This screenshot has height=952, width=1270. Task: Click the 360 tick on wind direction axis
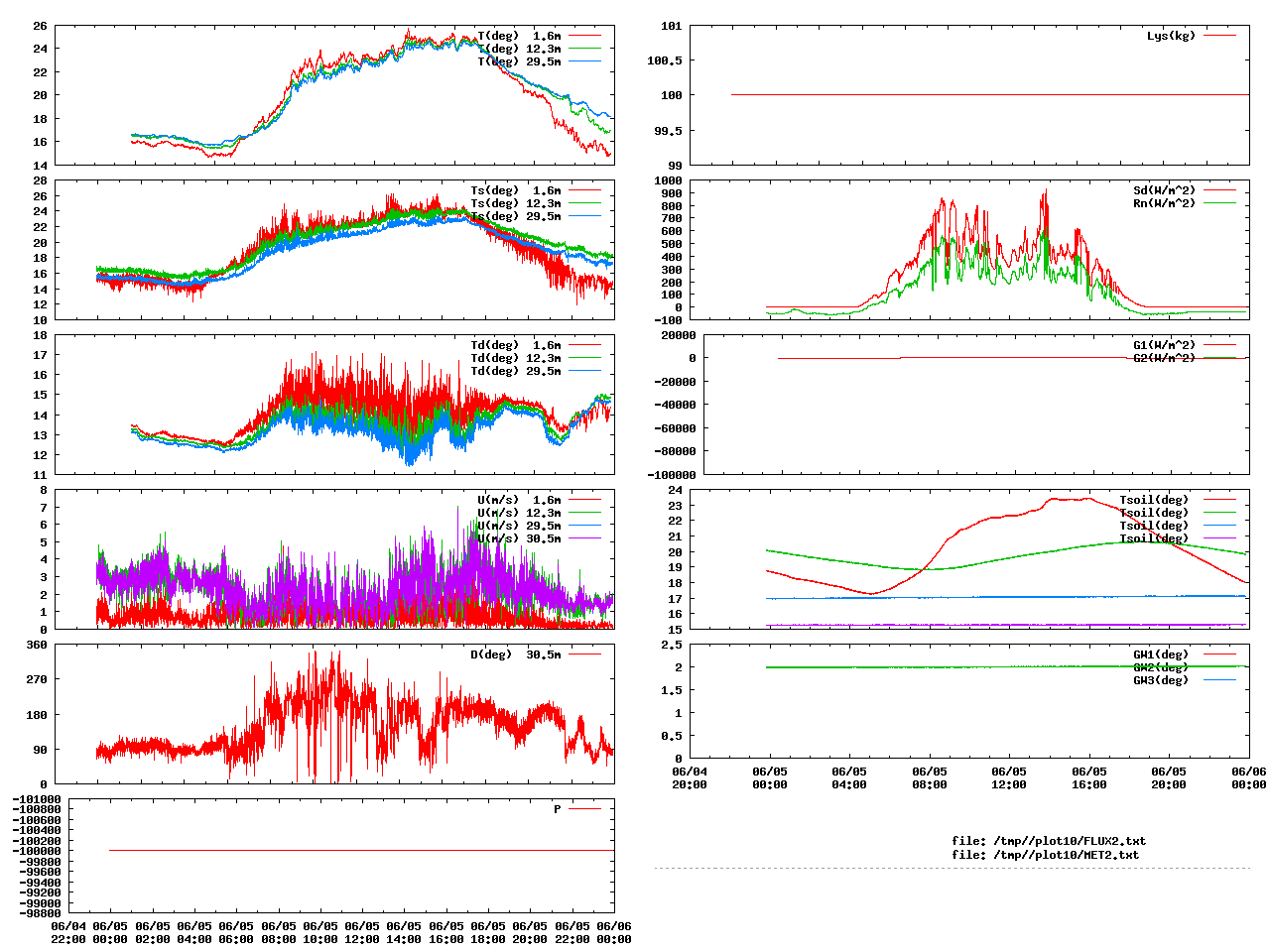37,645
